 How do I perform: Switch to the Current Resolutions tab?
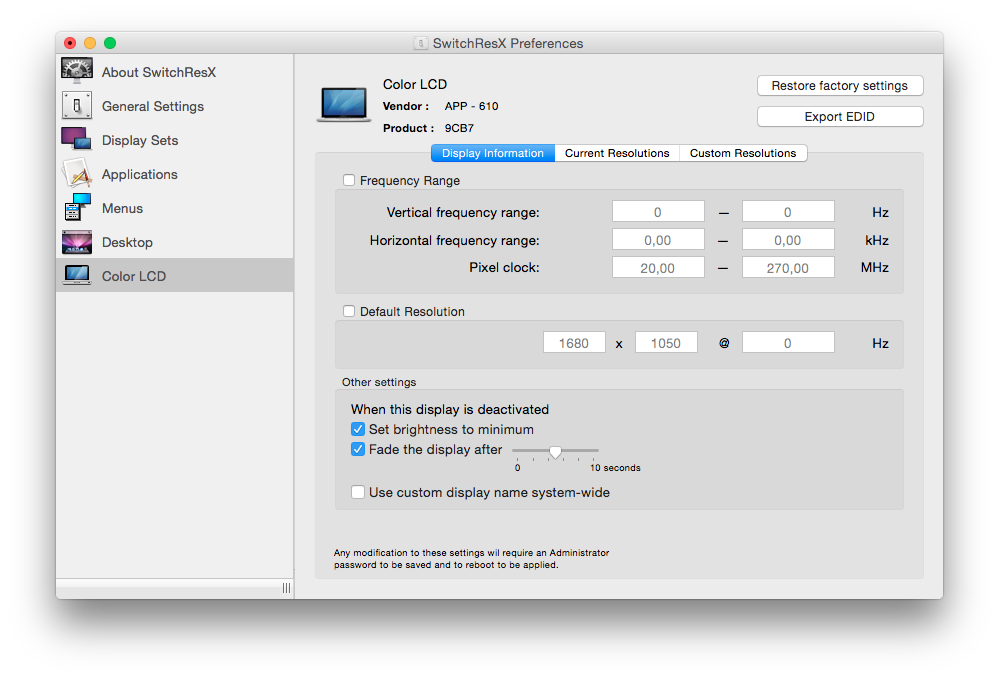tap(617, 153)
